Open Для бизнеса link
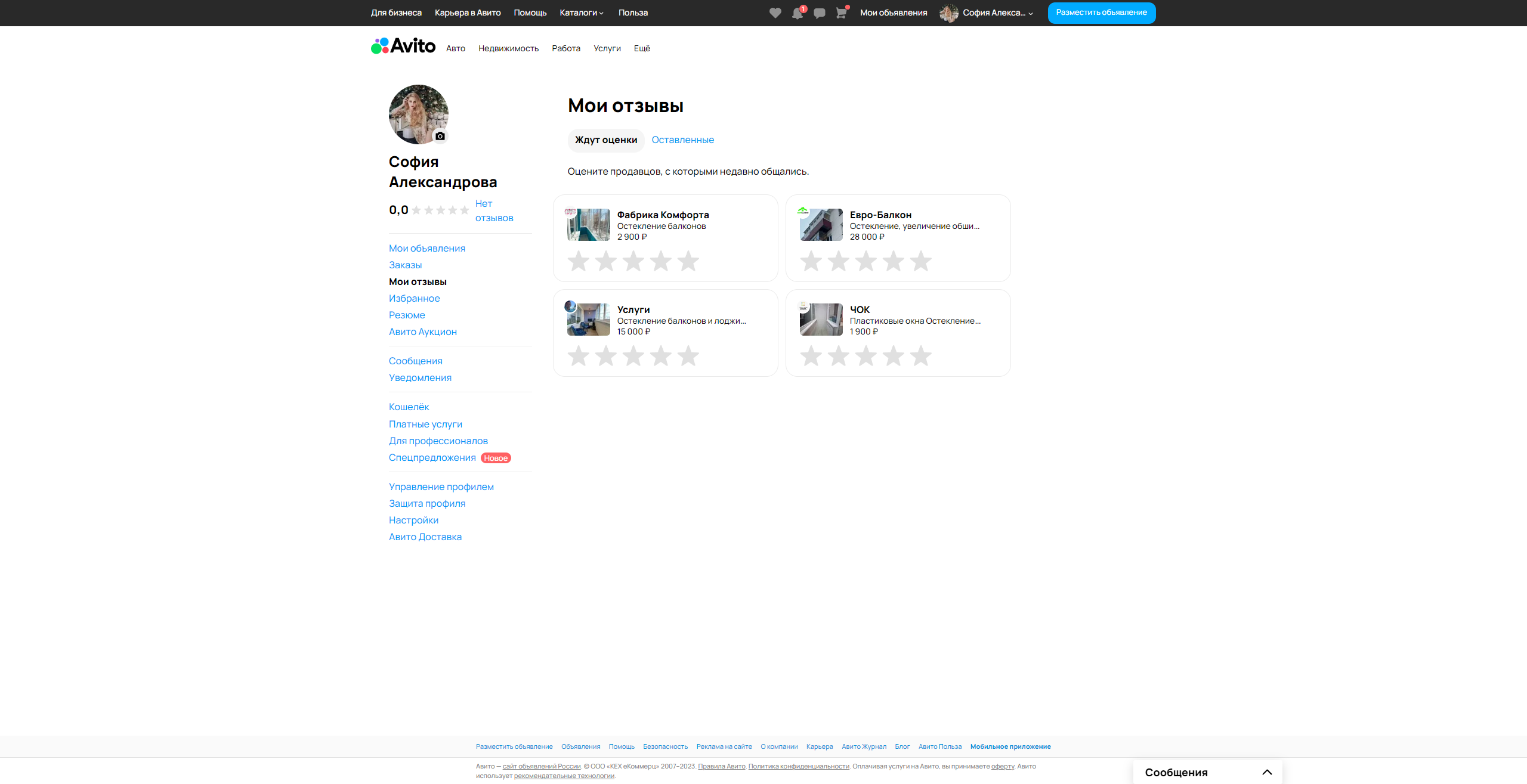1527x784 pixels. pos(396,13)
